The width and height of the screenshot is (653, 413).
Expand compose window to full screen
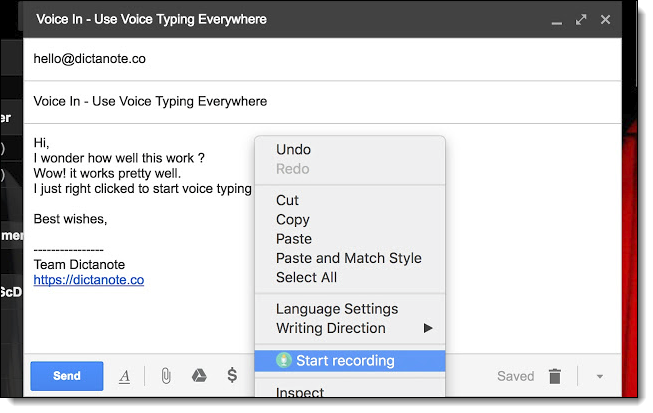tap(581, 20)
